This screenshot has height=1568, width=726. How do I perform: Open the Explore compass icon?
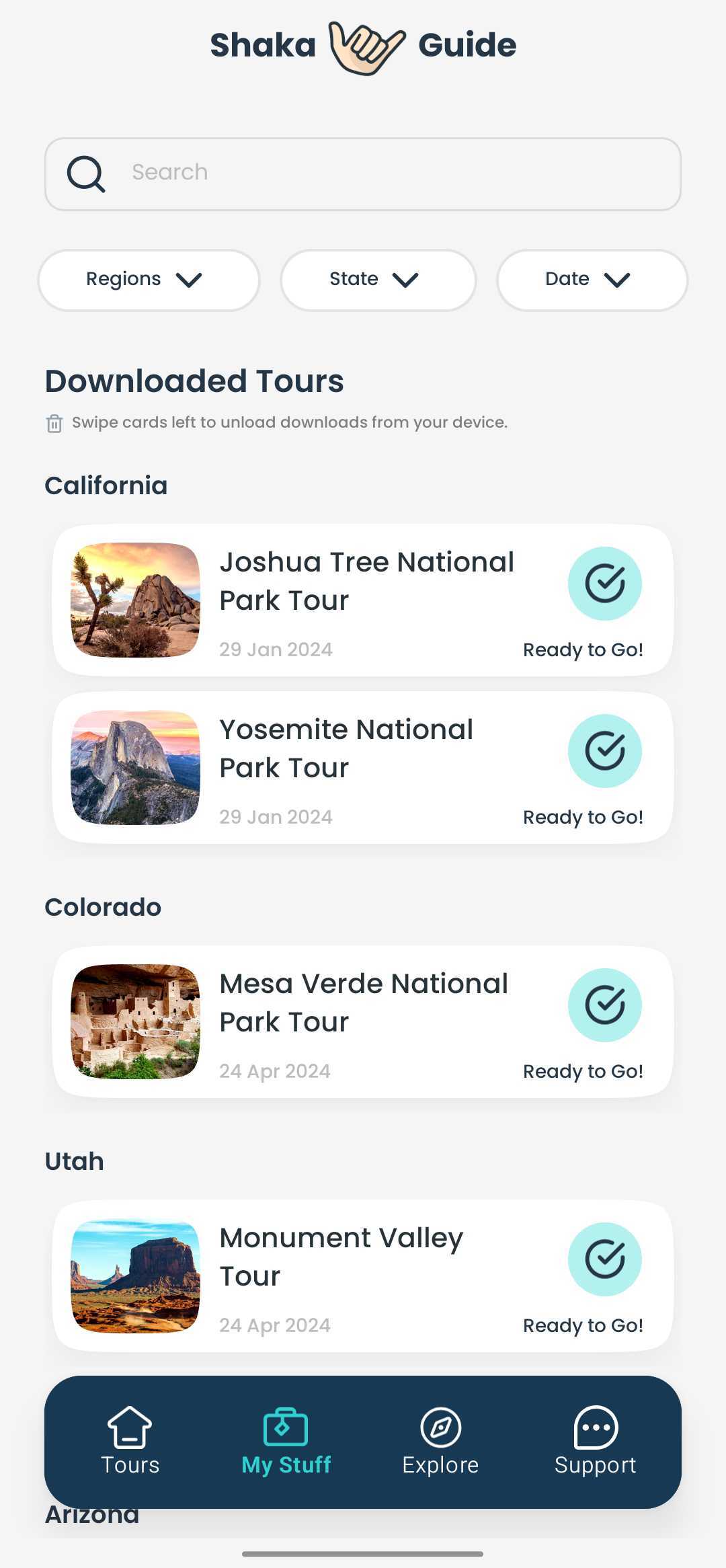[440, 1427]
